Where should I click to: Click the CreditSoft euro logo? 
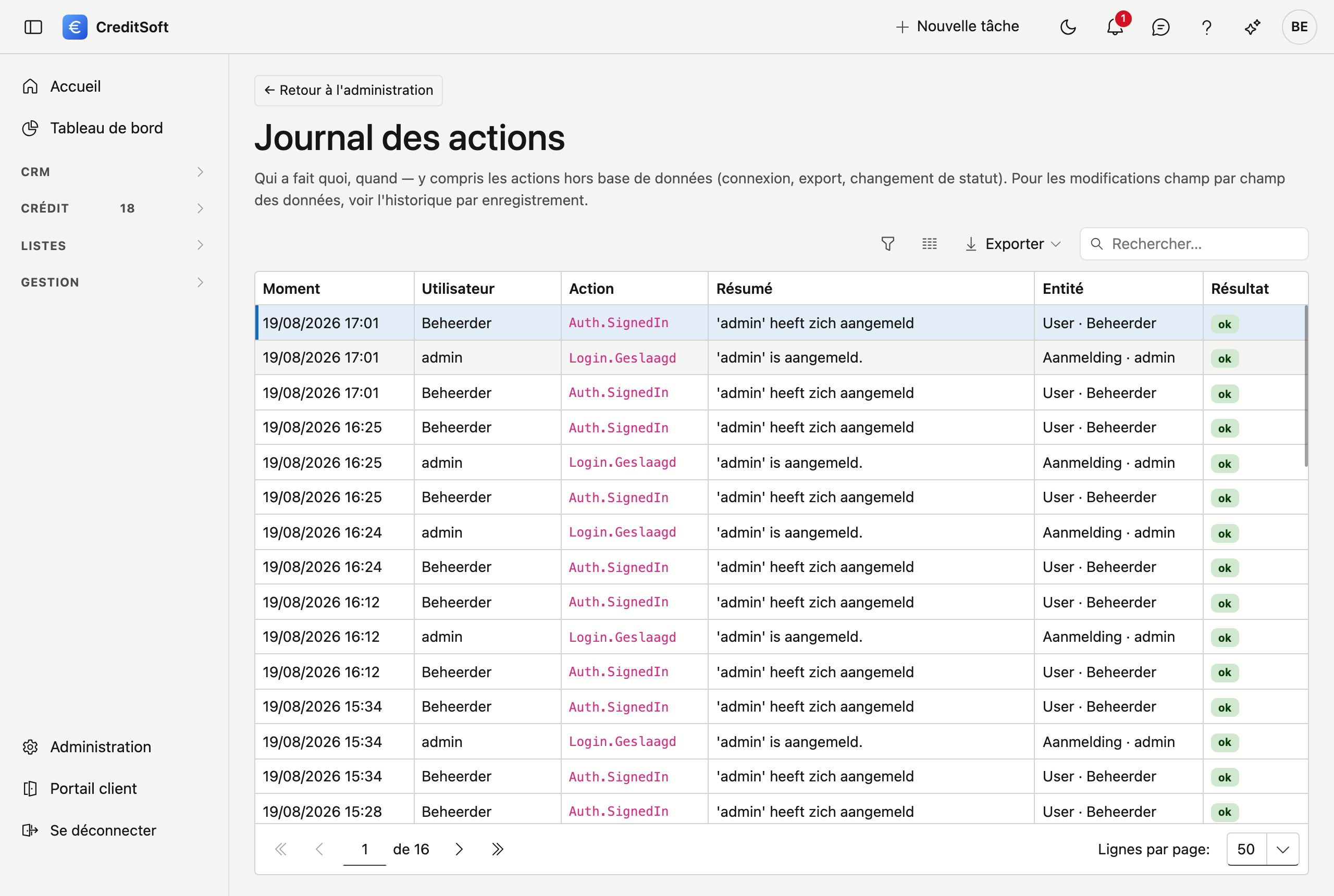75,27
